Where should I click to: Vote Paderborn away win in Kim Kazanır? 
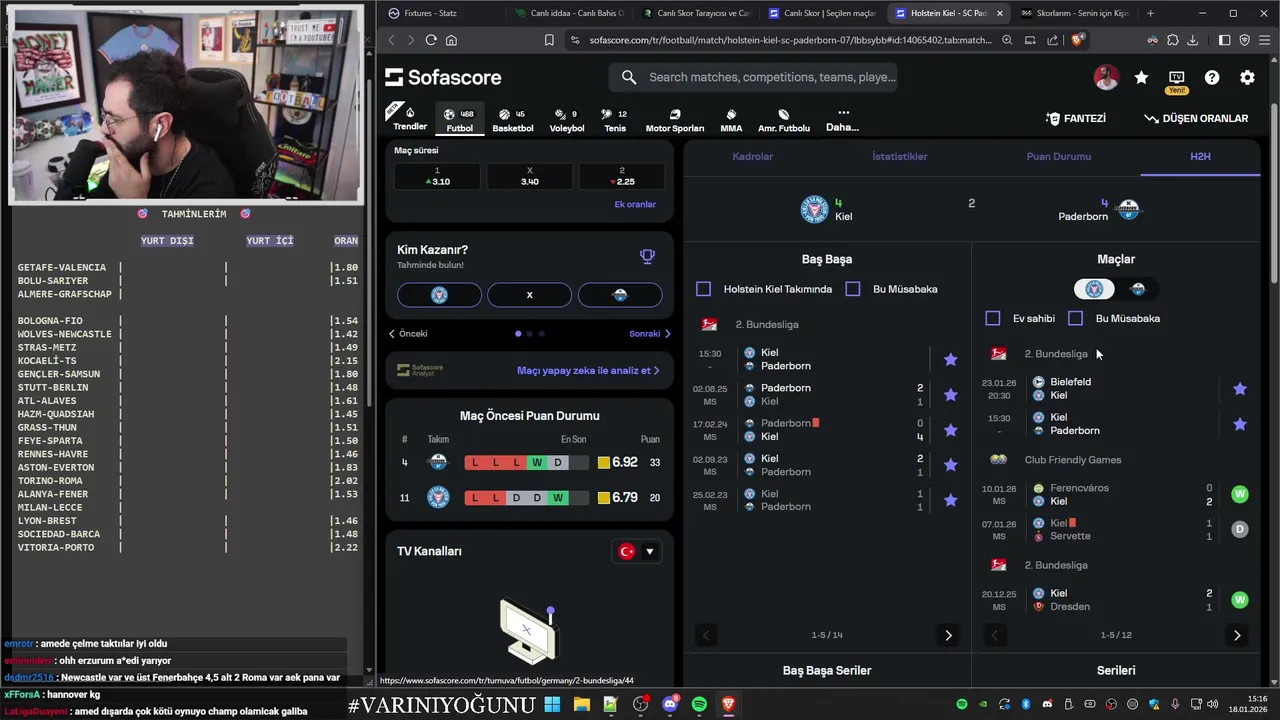coord(620,295)
